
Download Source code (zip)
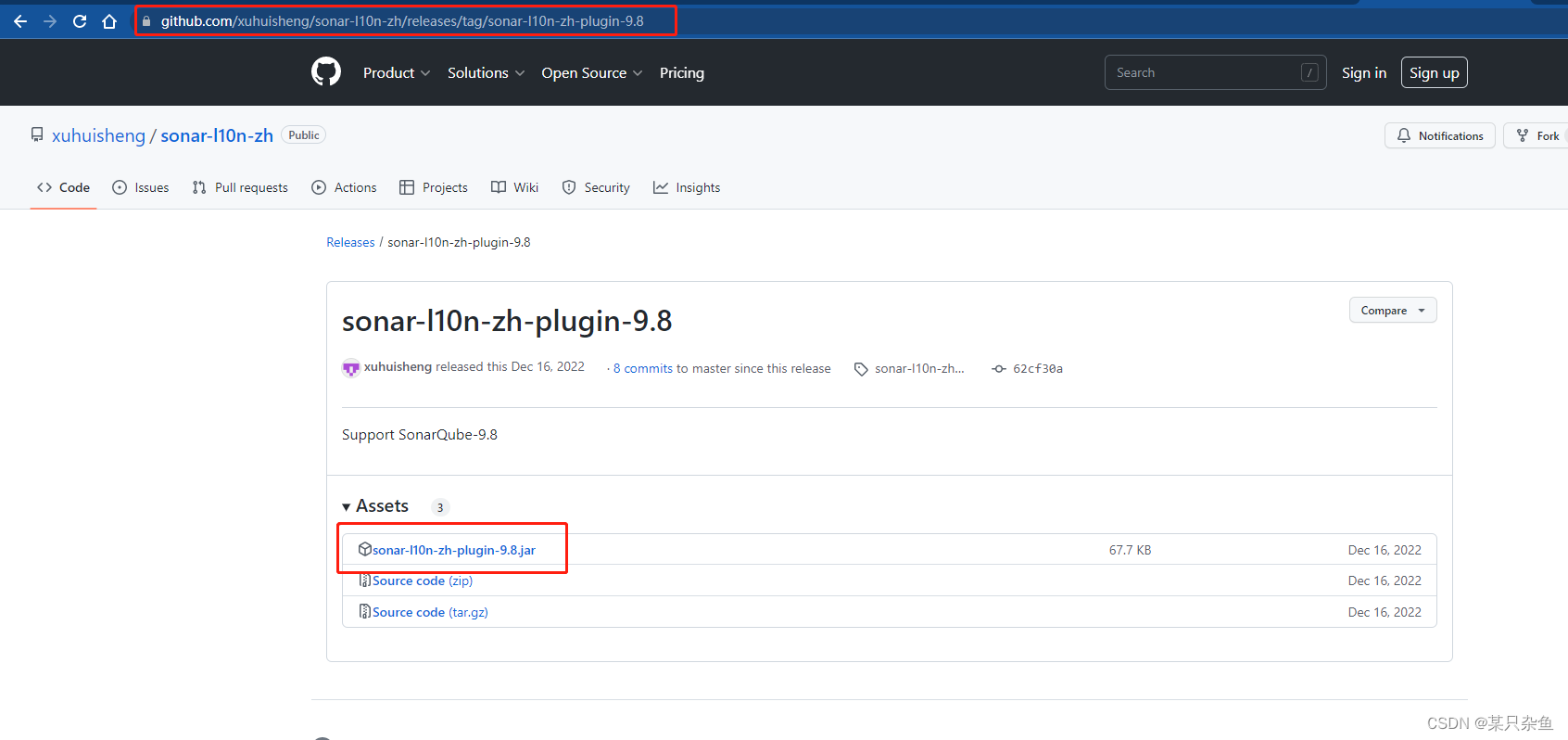pyautogui.click(x=423, y=581)
